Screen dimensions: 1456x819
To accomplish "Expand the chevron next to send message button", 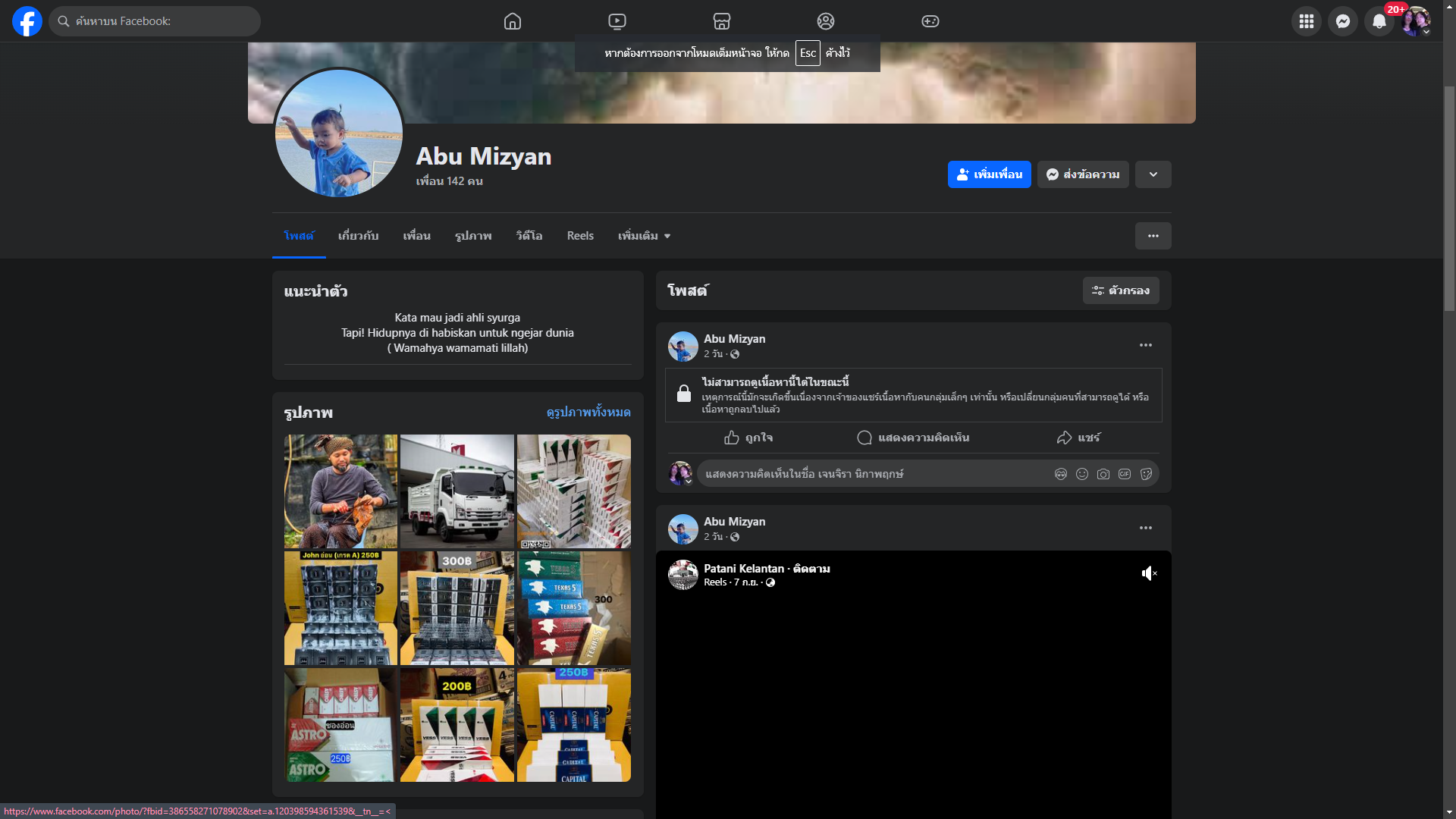I will (x=1153, y=174).
